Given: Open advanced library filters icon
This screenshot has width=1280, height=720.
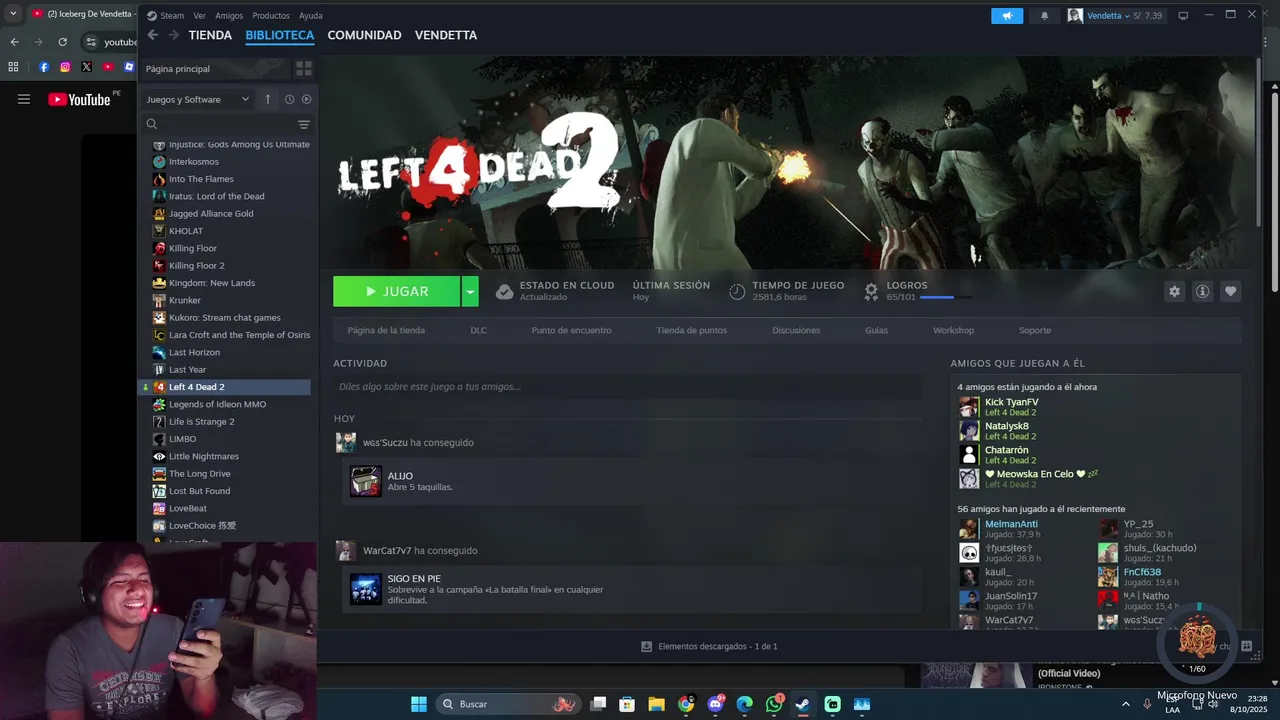Looking at the screenshot, I should click(x=304, y=125).
